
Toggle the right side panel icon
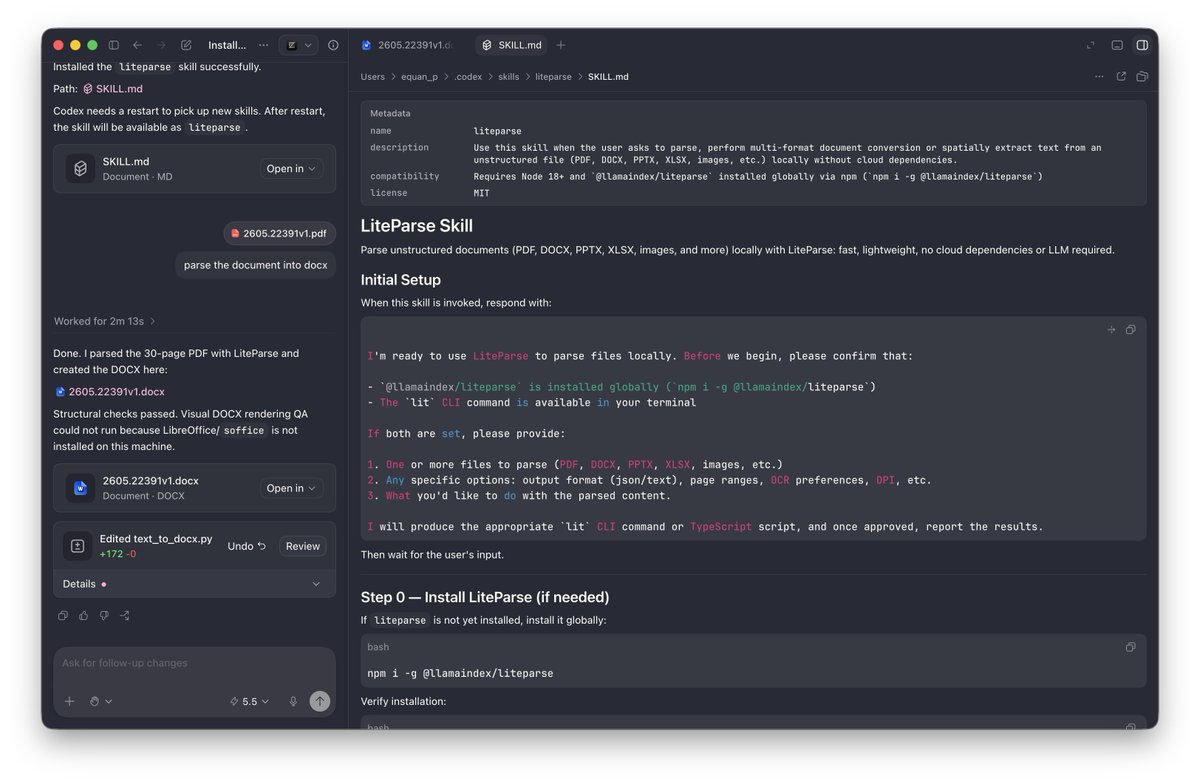click(1142, 45)
